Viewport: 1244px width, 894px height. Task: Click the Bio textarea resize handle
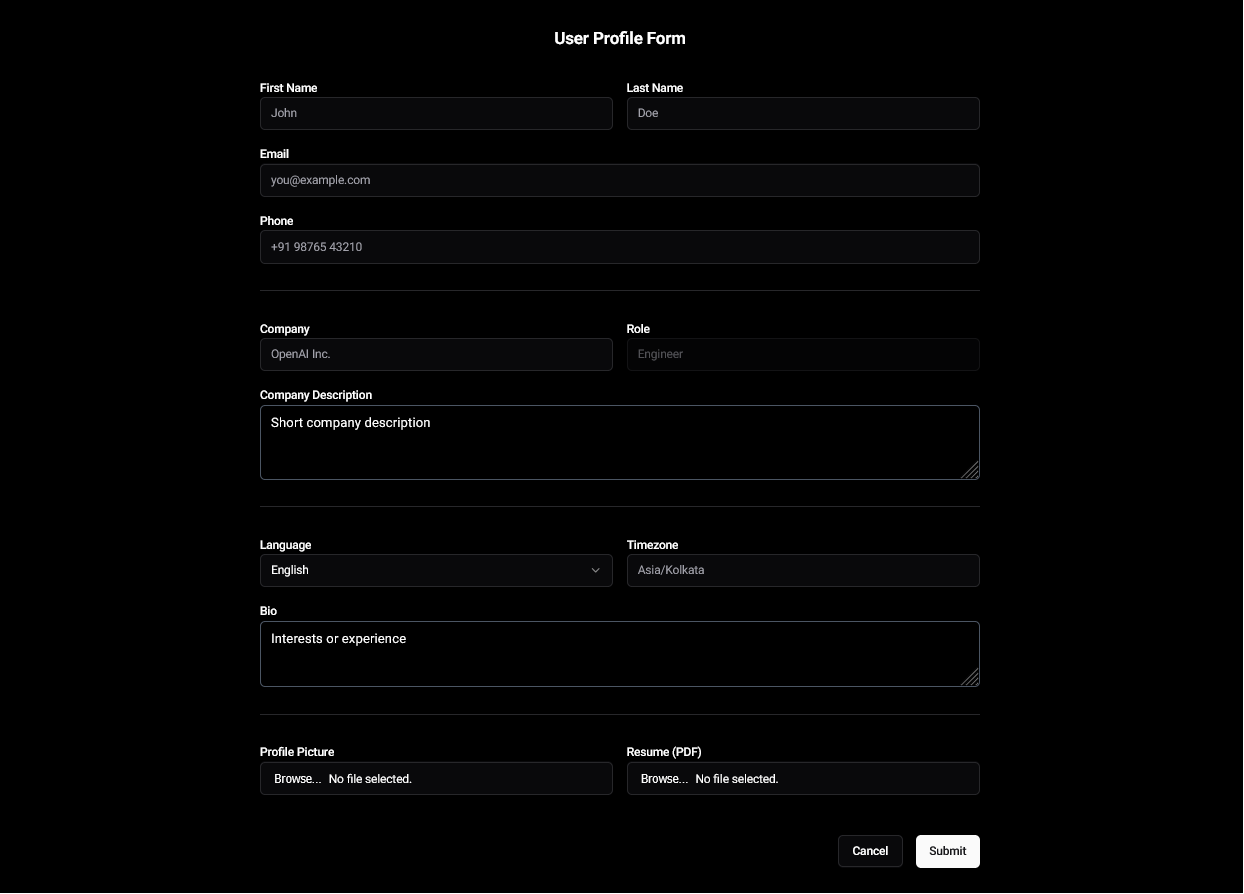coord(970,677)
